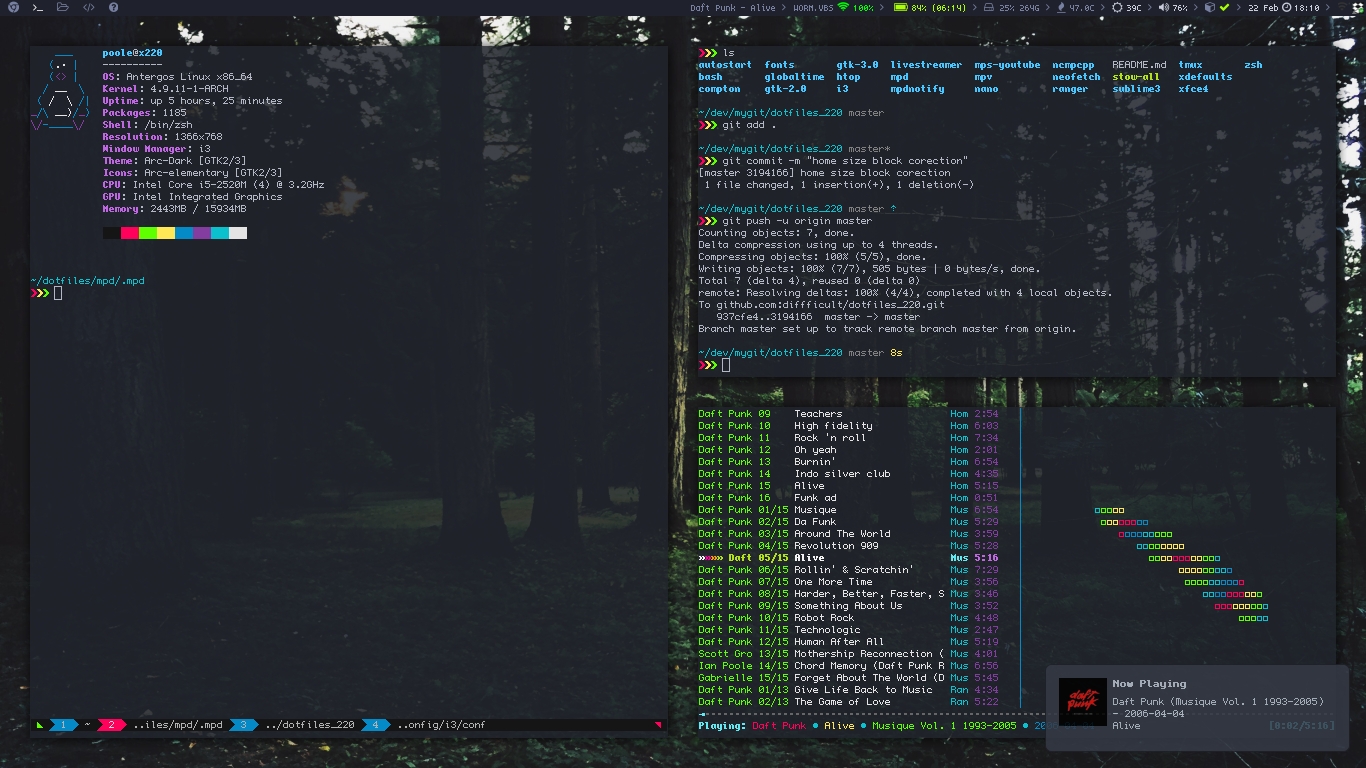1366x768 pixels.
Task: Select track Rollin' & Scratchin'
Action: tap(848, 570)
